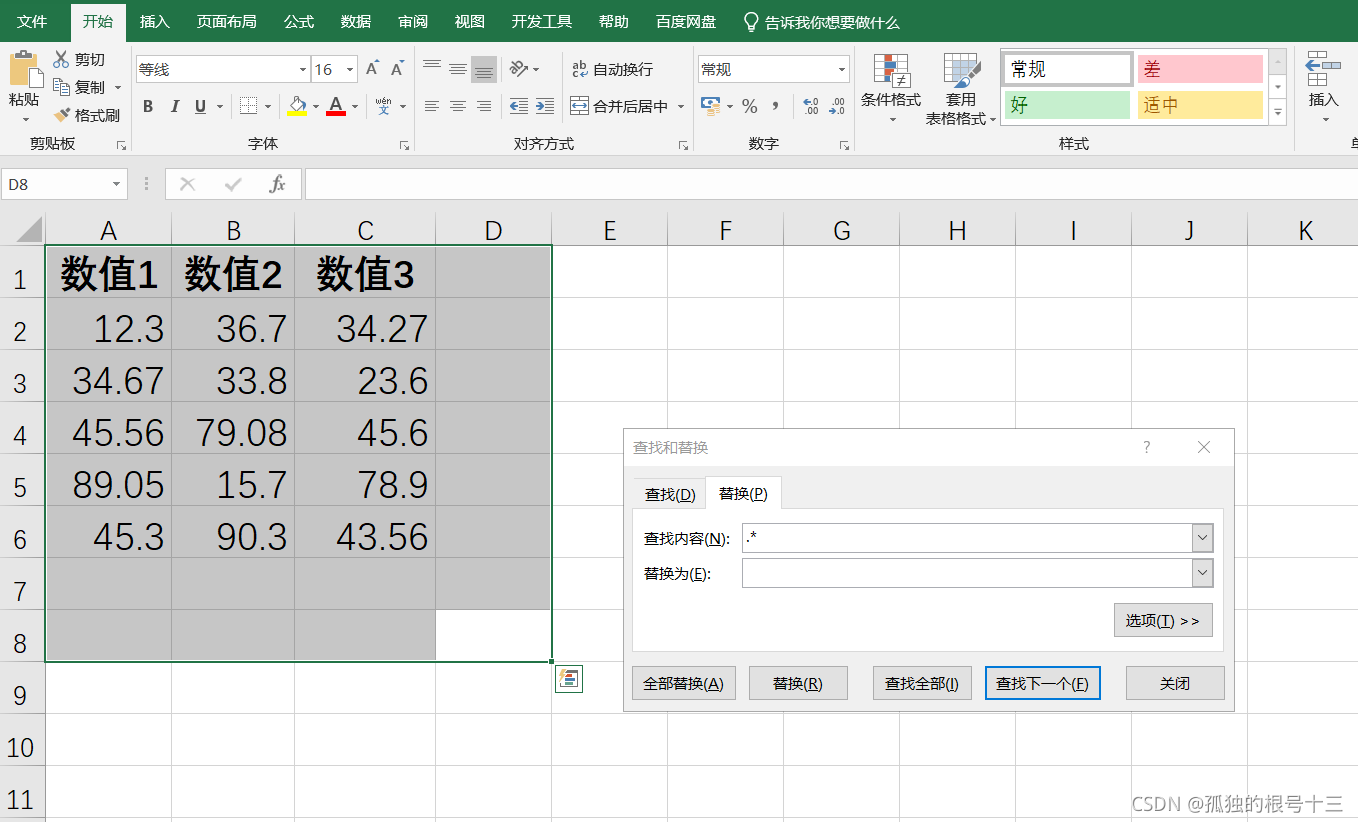The width and height of the screenshot is (1358, 822).
Task: Align text right
Action: (x=484, y=106)
